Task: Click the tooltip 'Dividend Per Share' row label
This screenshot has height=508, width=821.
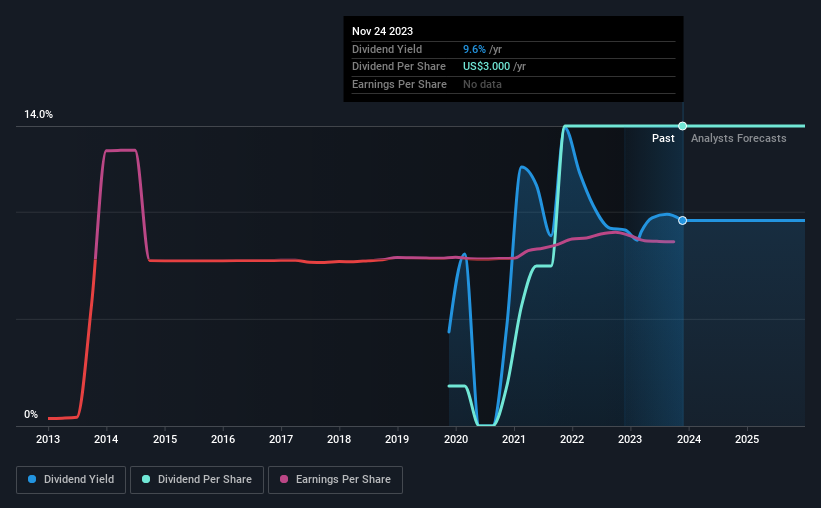Action: click(x=399, y=67)
